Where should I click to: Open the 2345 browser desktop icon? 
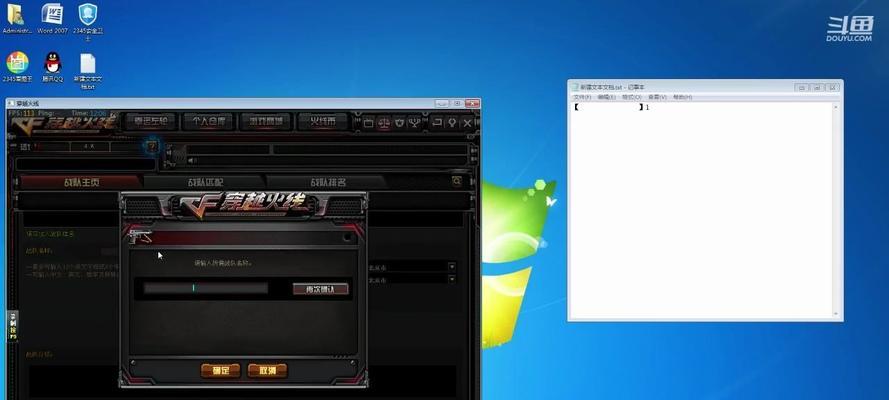pyautogui.click(x=17, y=67)
